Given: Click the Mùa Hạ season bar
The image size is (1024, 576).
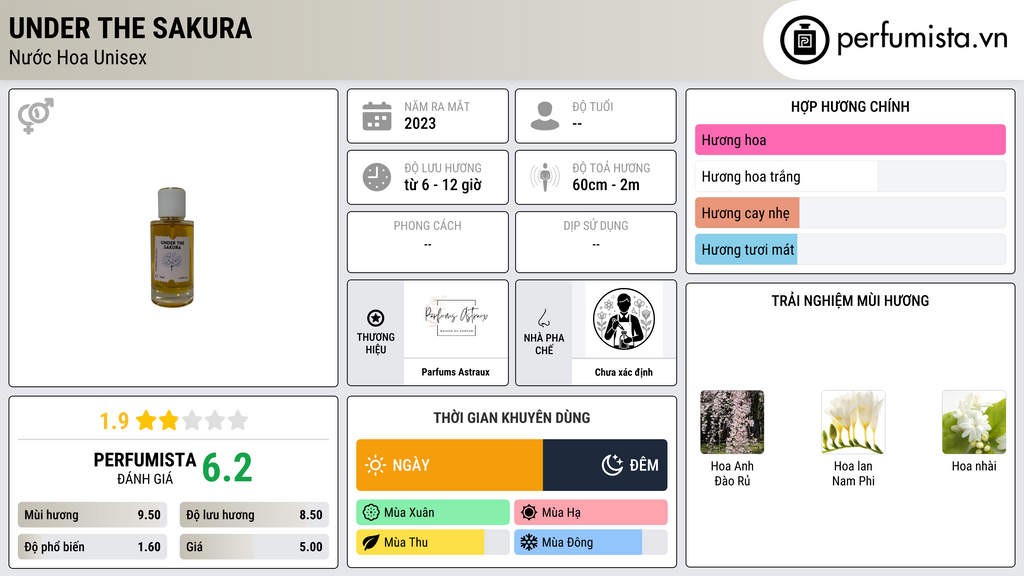Looking at the screenshot, I should 591,513.
